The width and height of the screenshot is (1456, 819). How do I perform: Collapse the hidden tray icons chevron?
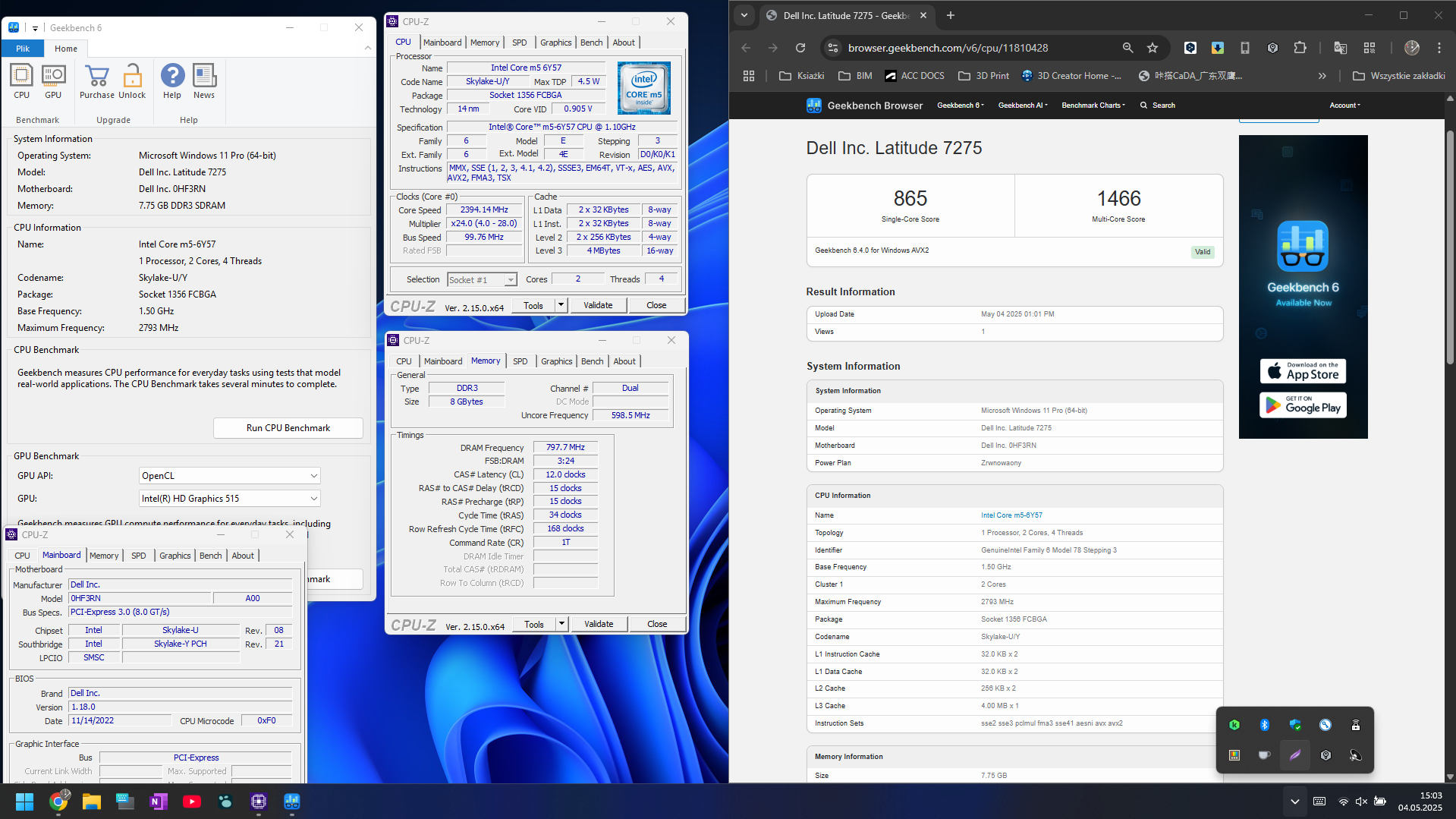click(1295, 802)
